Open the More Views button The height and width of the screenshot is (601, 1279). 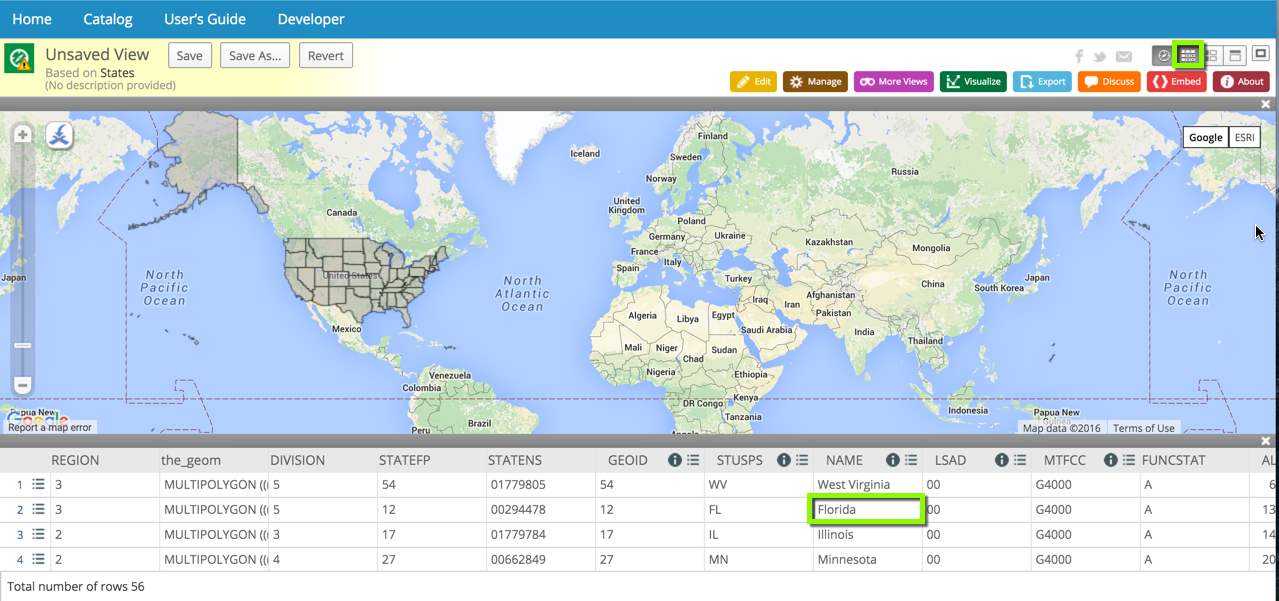tap(894, 82)
